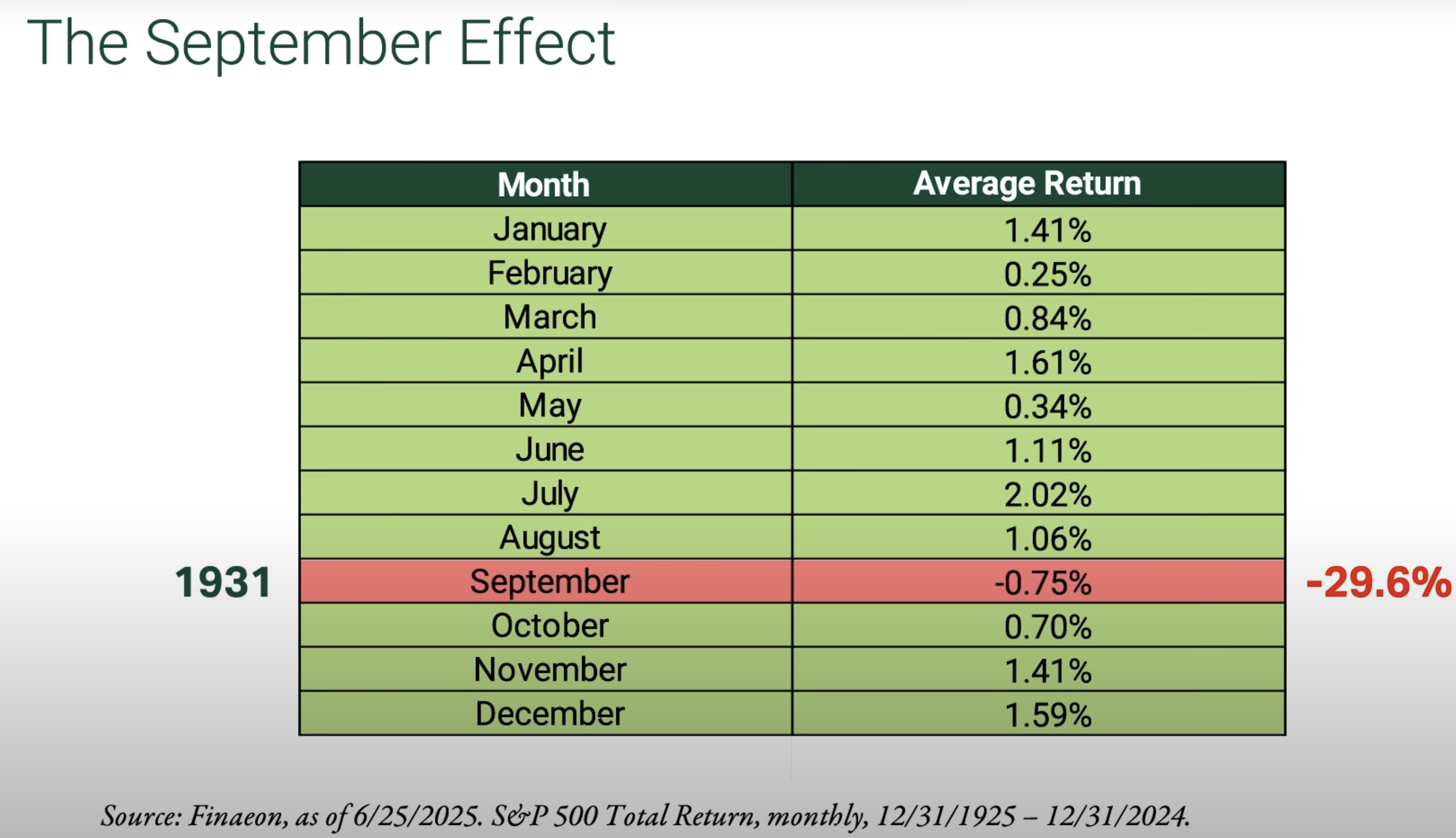Click December's 1.59% return value
Image resolution: width=1456 pixels, height=838 pixels.
coord(1047,715)
